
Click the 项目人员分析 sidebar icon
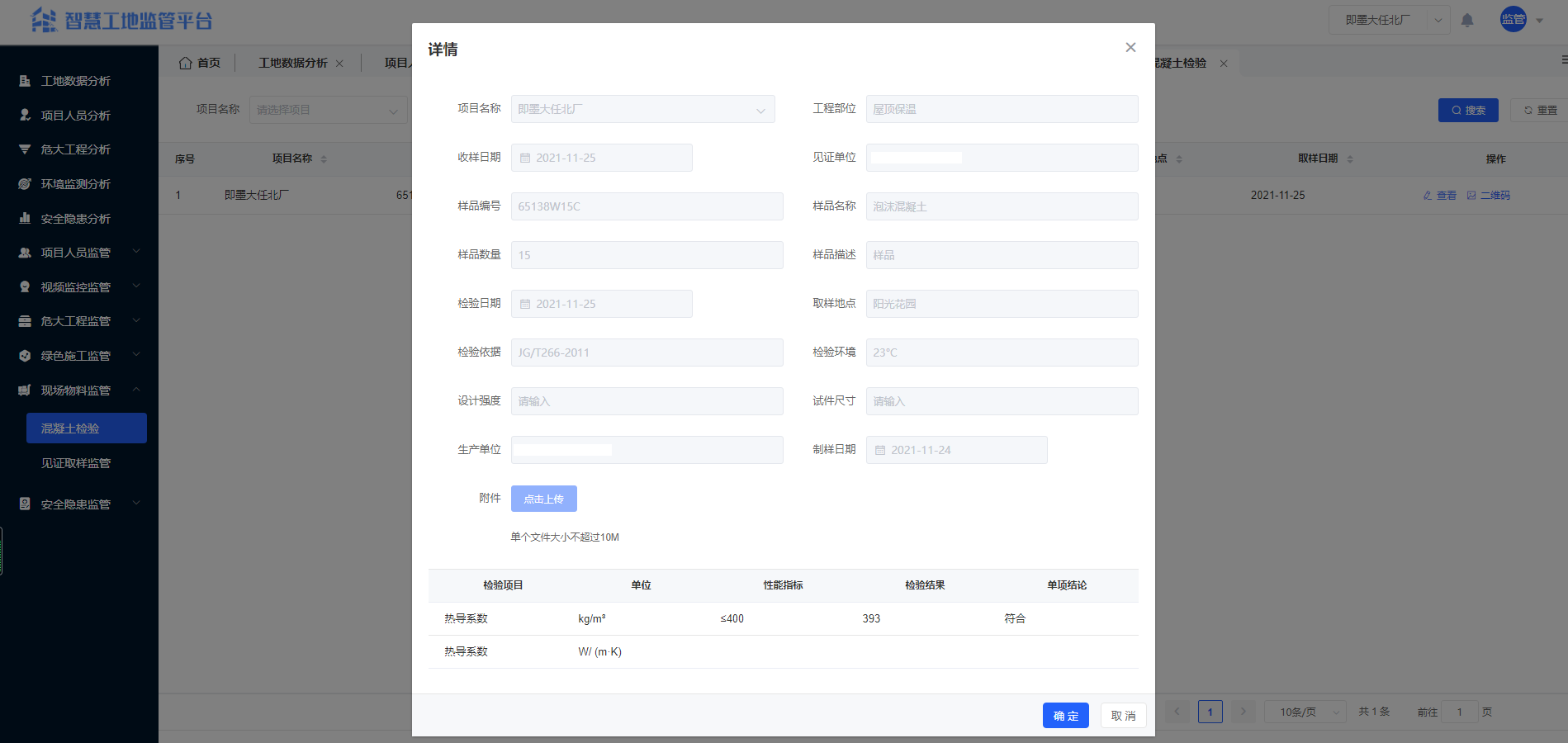tap(25, 116)
